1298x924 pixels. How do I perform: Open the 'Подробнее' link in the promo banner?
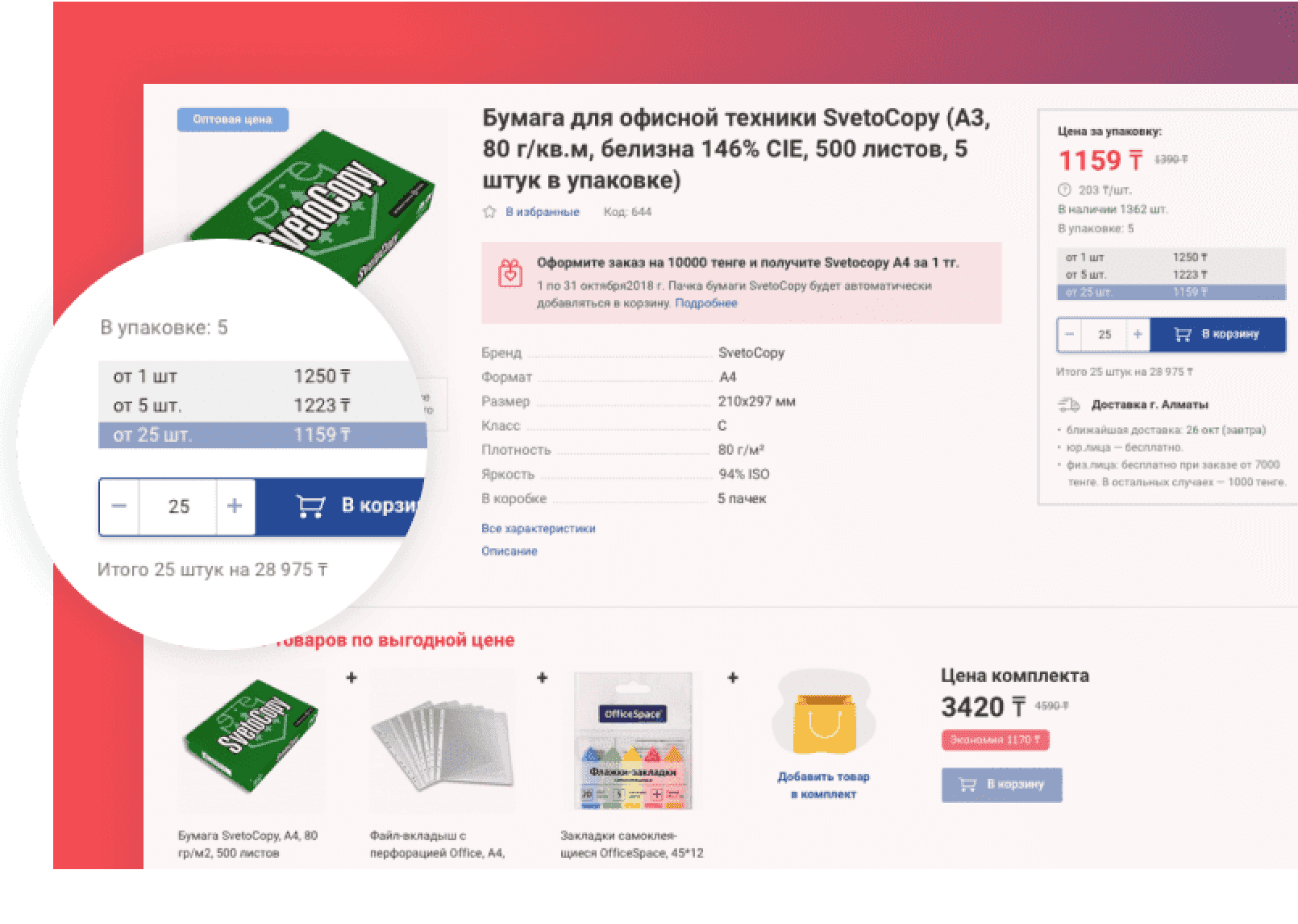coord(705,303)
